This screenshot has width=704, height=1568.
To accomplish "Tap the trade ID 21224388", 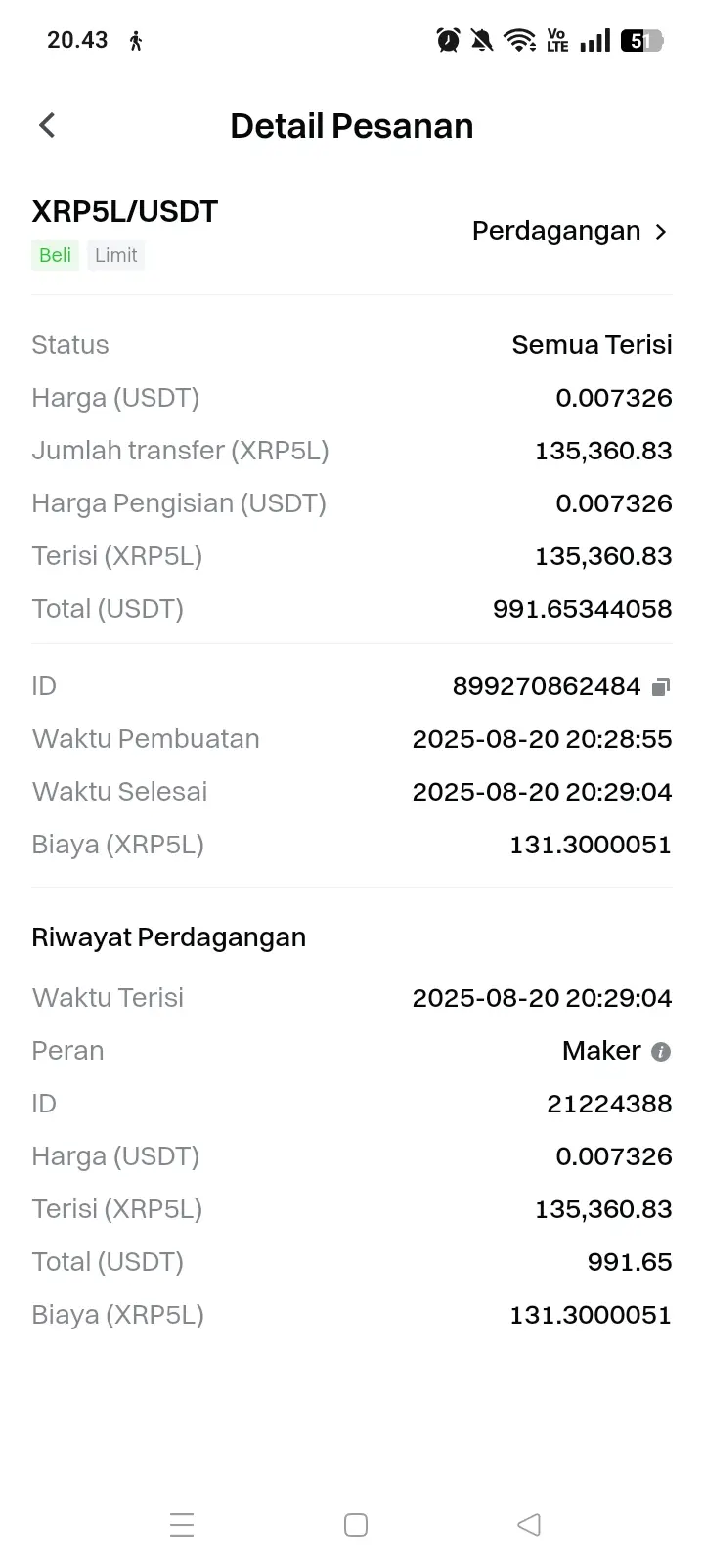I will [x=610, y=1104].
